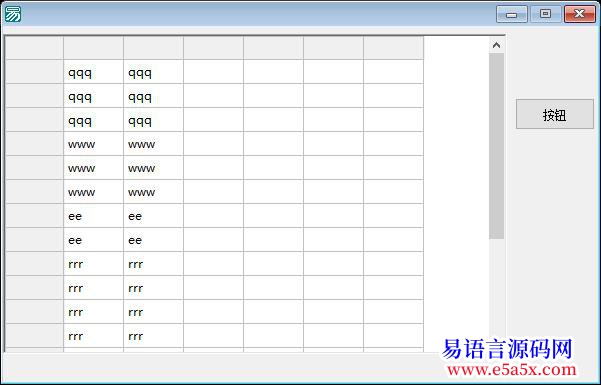Select the upper ee cell in the left text column
The height and width of the screenshot is (385, 601).
coord(94,216)
